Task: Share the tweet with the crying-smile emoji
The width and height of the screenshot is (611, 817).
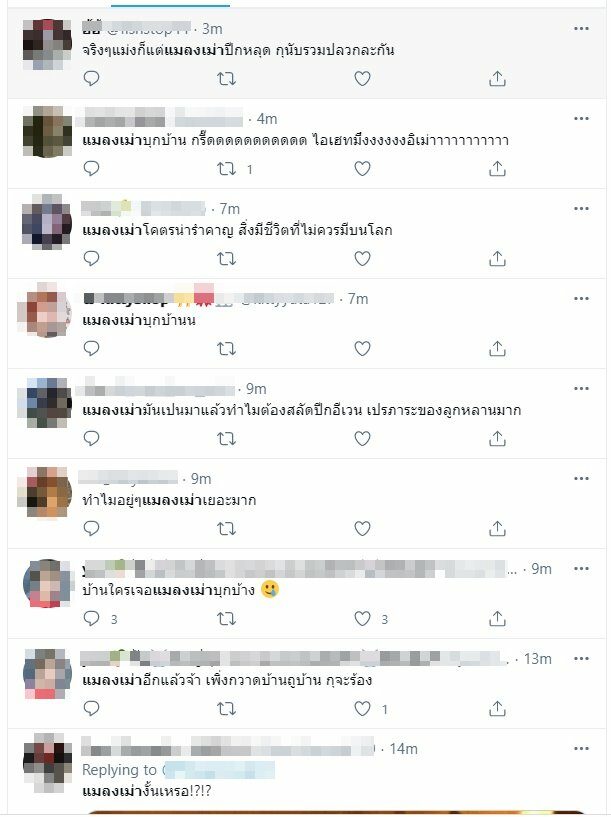Action: [x=497, y=618]
